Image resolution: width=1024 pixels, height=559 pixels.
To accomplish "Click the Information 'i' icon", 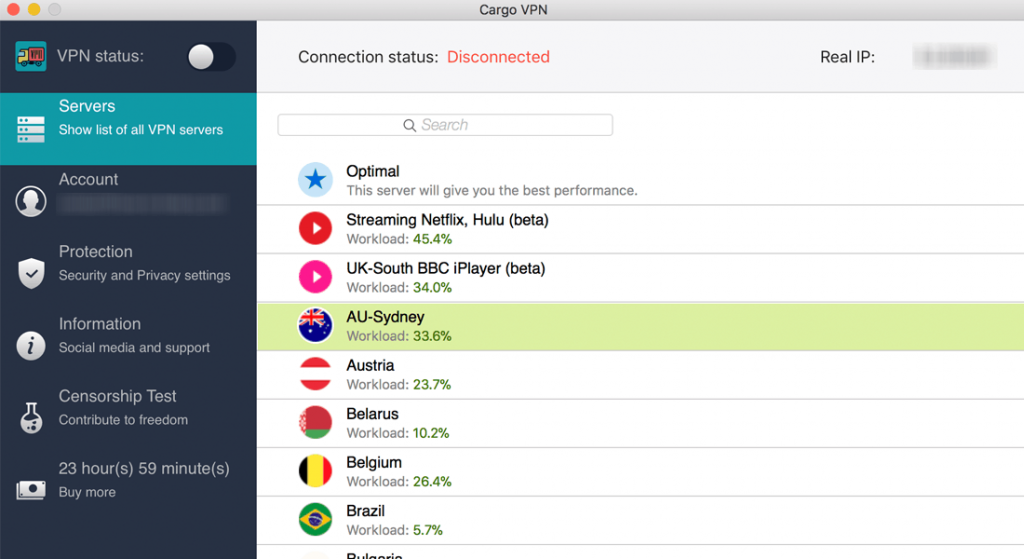I will (31, 345).
